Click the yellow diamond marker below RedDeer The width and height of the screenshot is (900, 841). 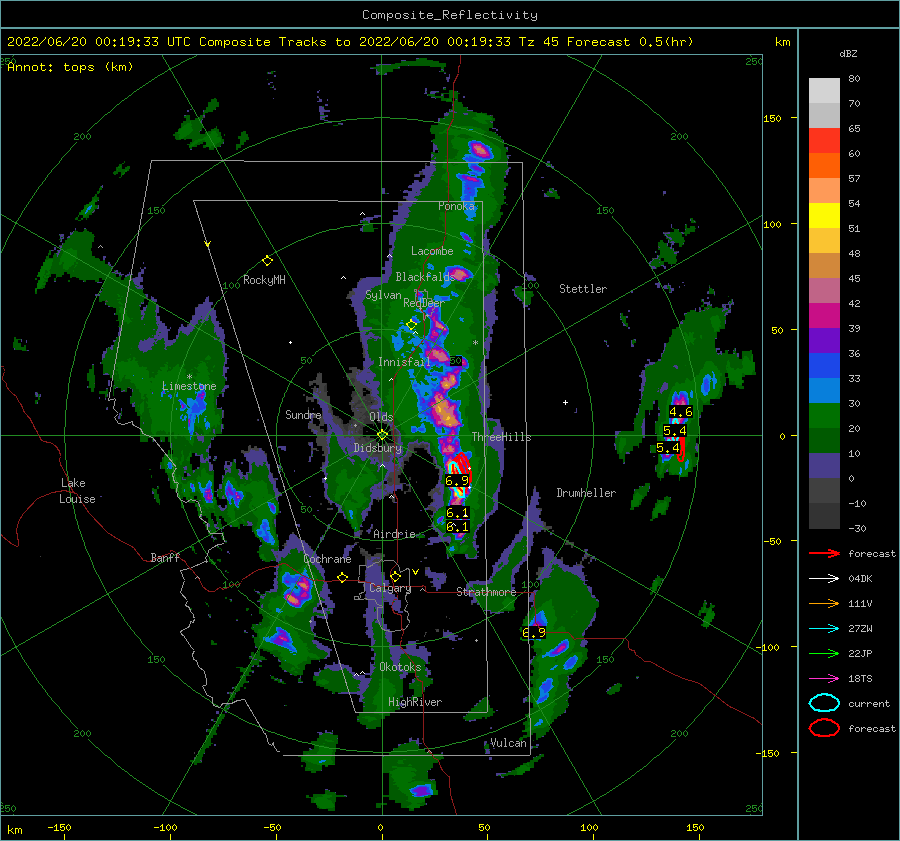click(x=411, y=325)
